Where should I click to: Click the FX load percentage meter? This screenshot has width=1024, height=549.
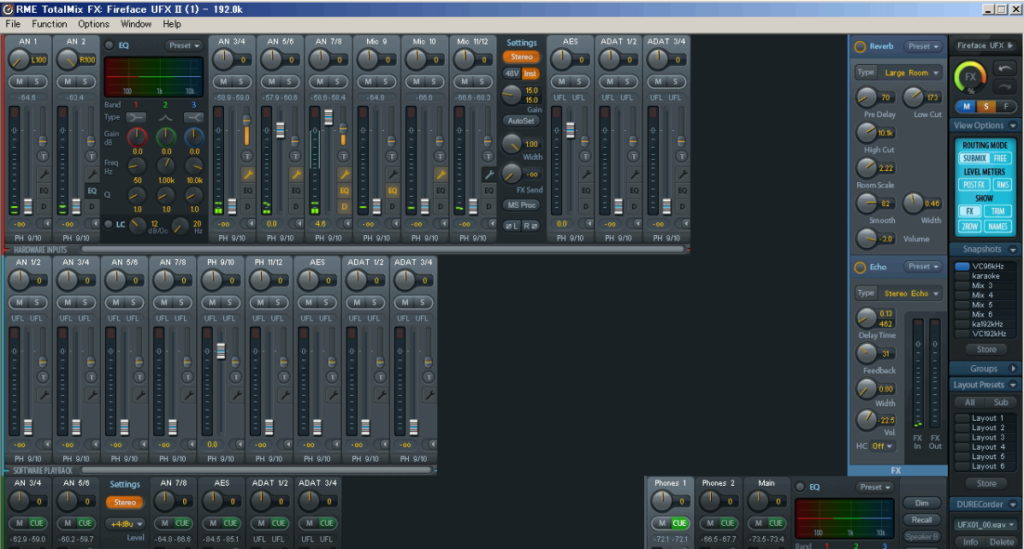pos(970,77)
